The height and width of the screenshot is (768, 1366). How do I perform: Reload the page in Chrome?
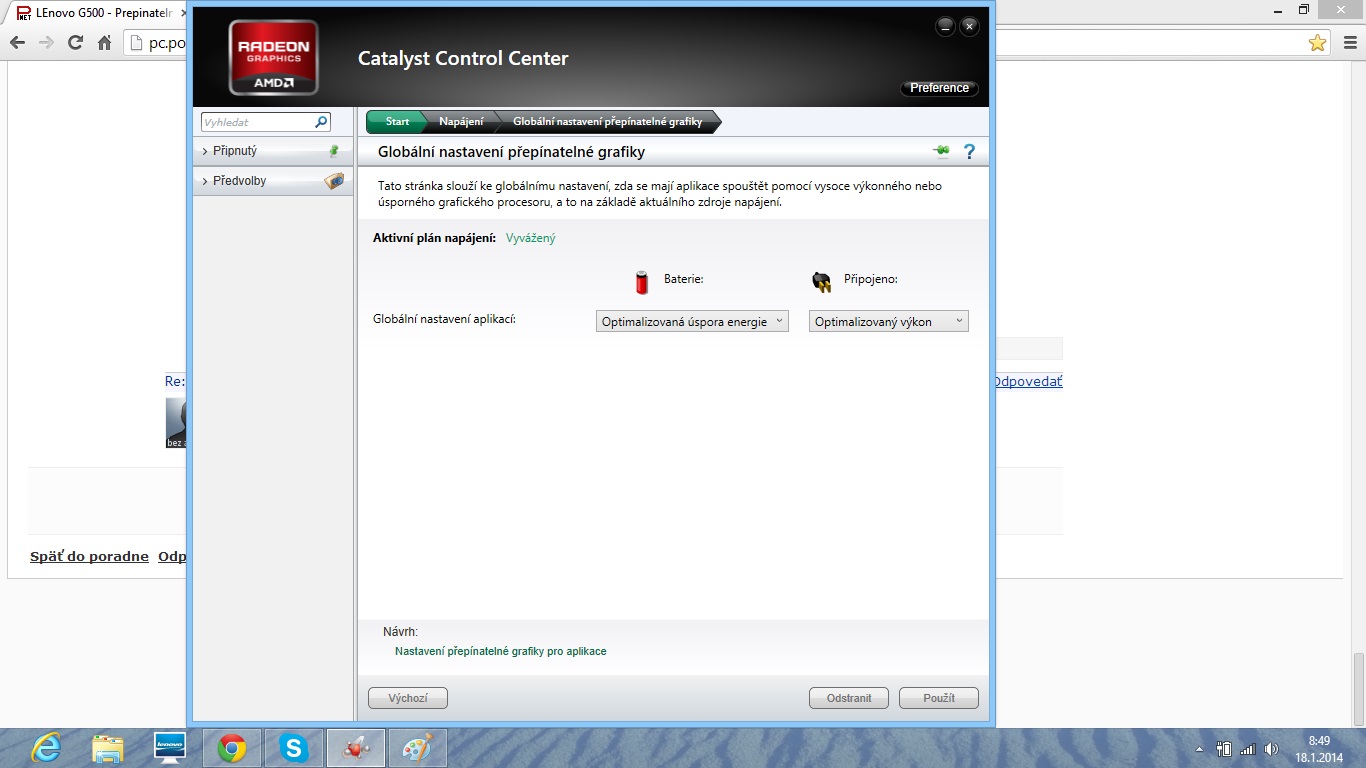click(x=75, y=42)
